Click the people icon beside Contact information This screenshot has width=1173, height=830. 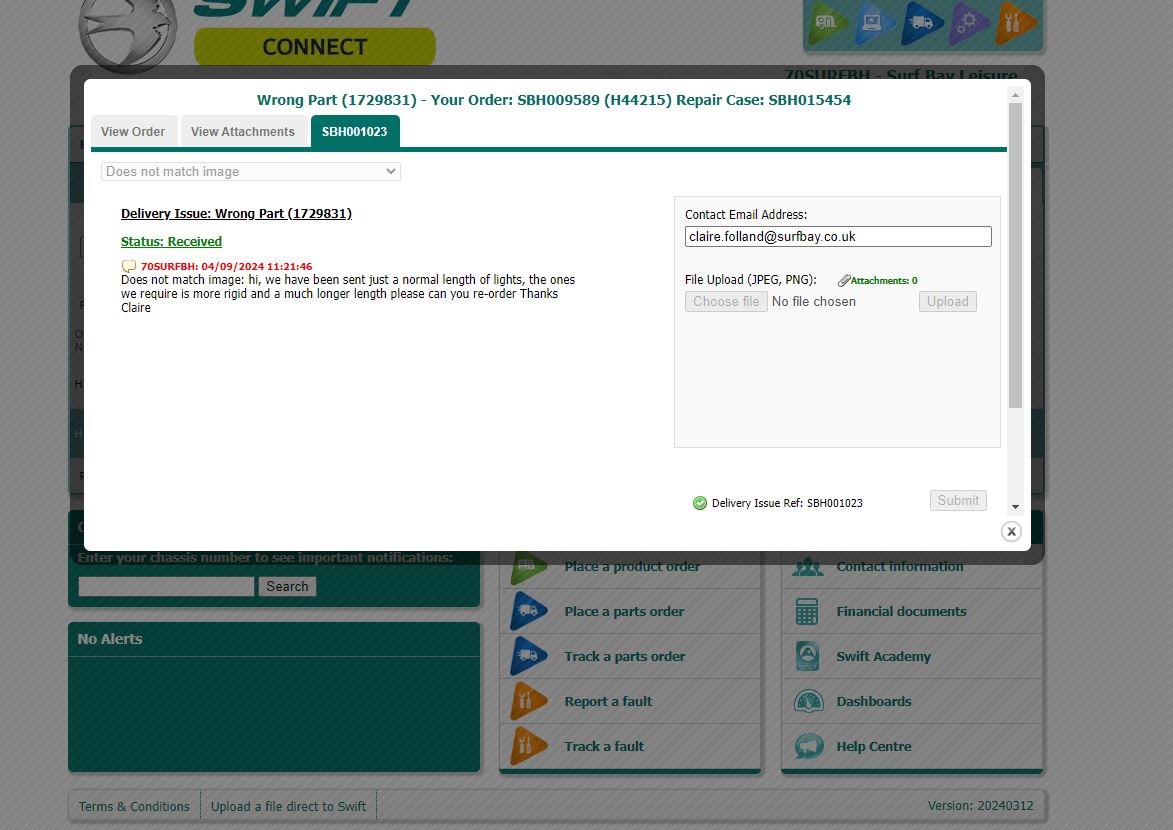coord(808,567)
